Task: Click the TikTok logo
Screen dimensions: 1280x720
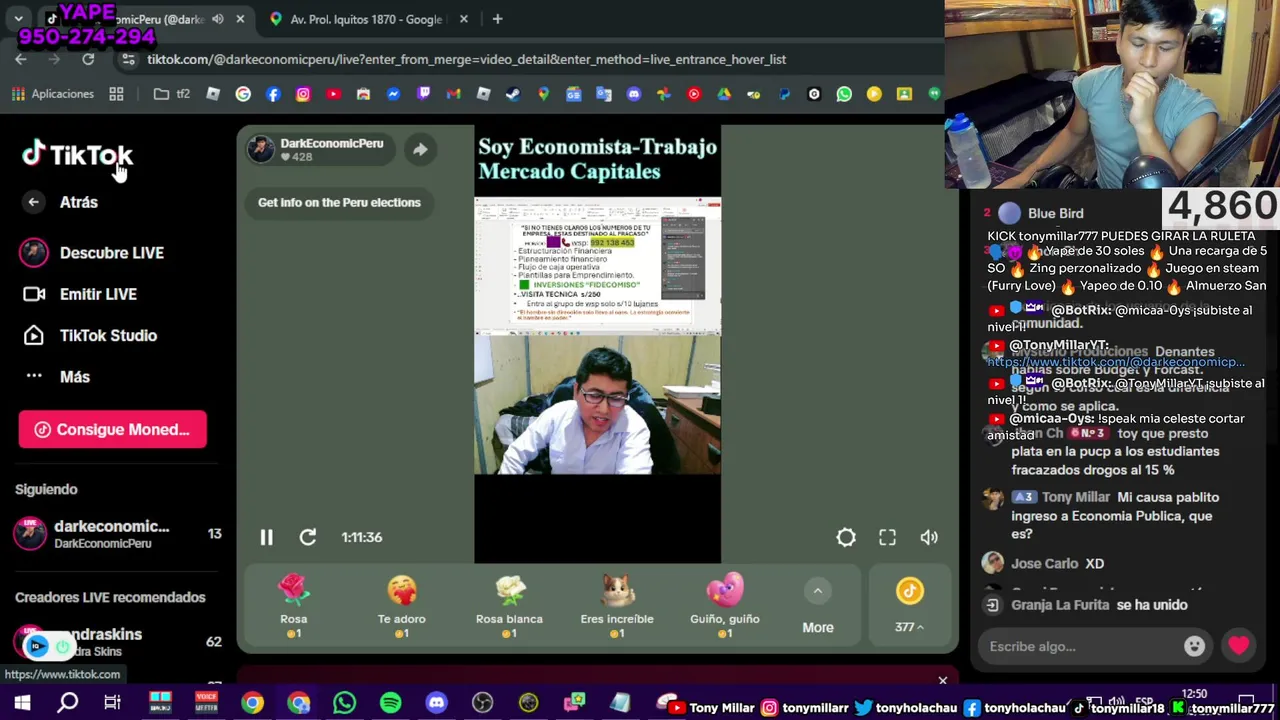Action: point(78,155)
